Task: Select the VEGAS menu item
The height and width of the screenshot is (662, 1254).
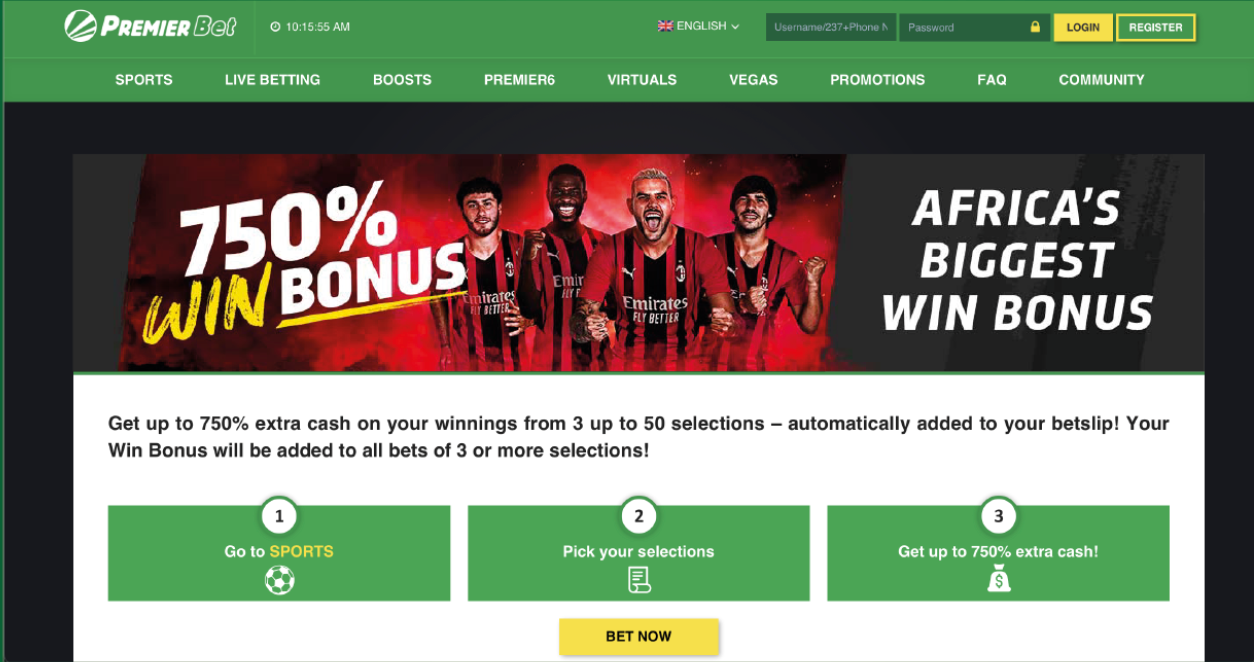Action: [753, 80]
